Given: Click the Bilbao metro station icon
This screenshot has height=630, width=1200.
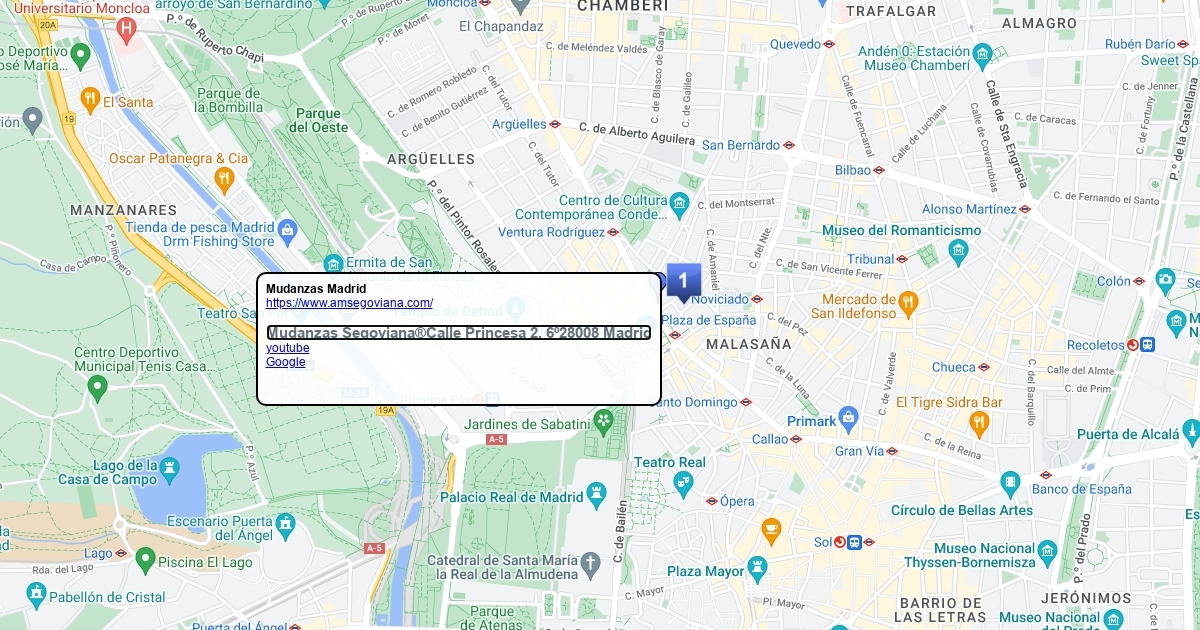Looking at the screenshot, I should coord(879,170).
